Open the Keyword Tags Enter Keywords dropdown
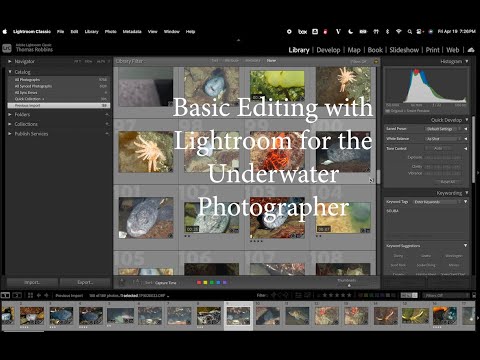This screenshot has height=360, width=480. coord(437,202)
